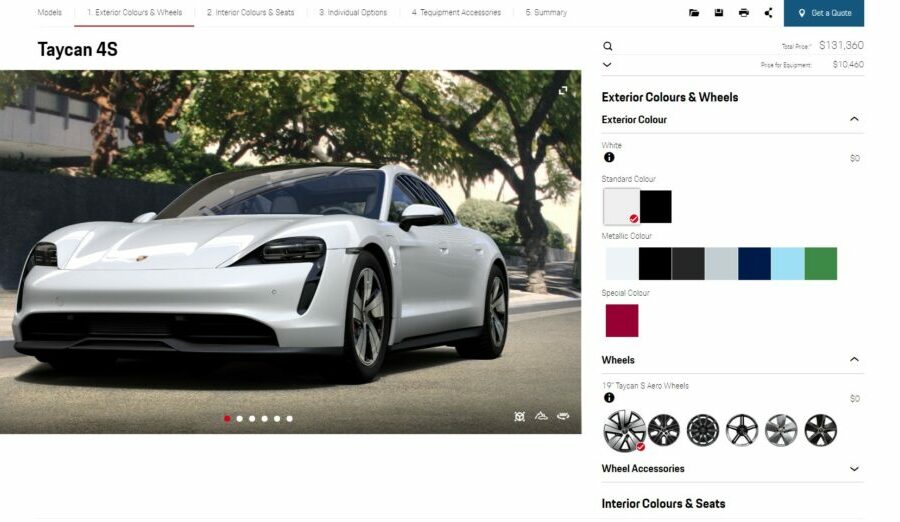This screenshot has height=522, width=900.
Task: Show the first car image via red dot
Action: (227, 419)
